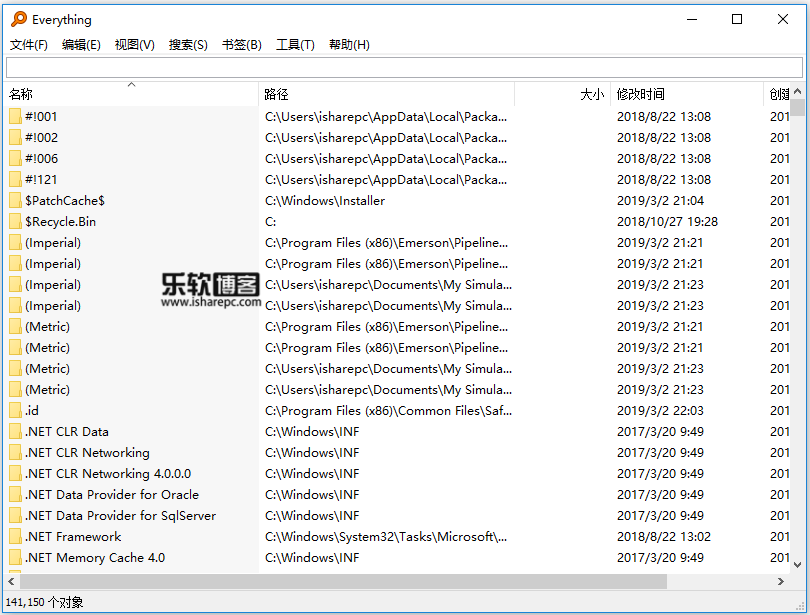Select .NET Data Provider for Oracle entry
Image resolution: width=810 pixels, height=615 pixels.
(112, 495)
